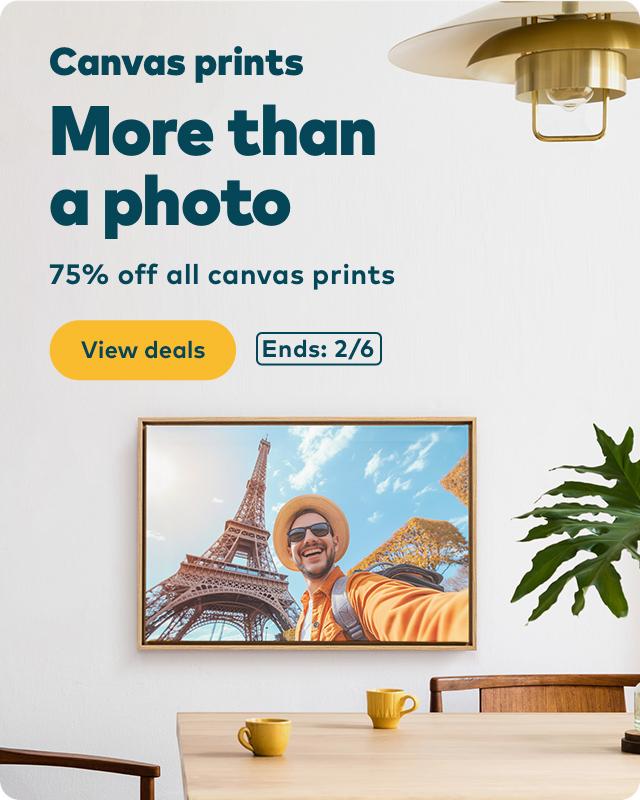Screen dimensions: 640x800
Task: Open the framed Eiffel Tower canvas image
Action: [307, 534]
